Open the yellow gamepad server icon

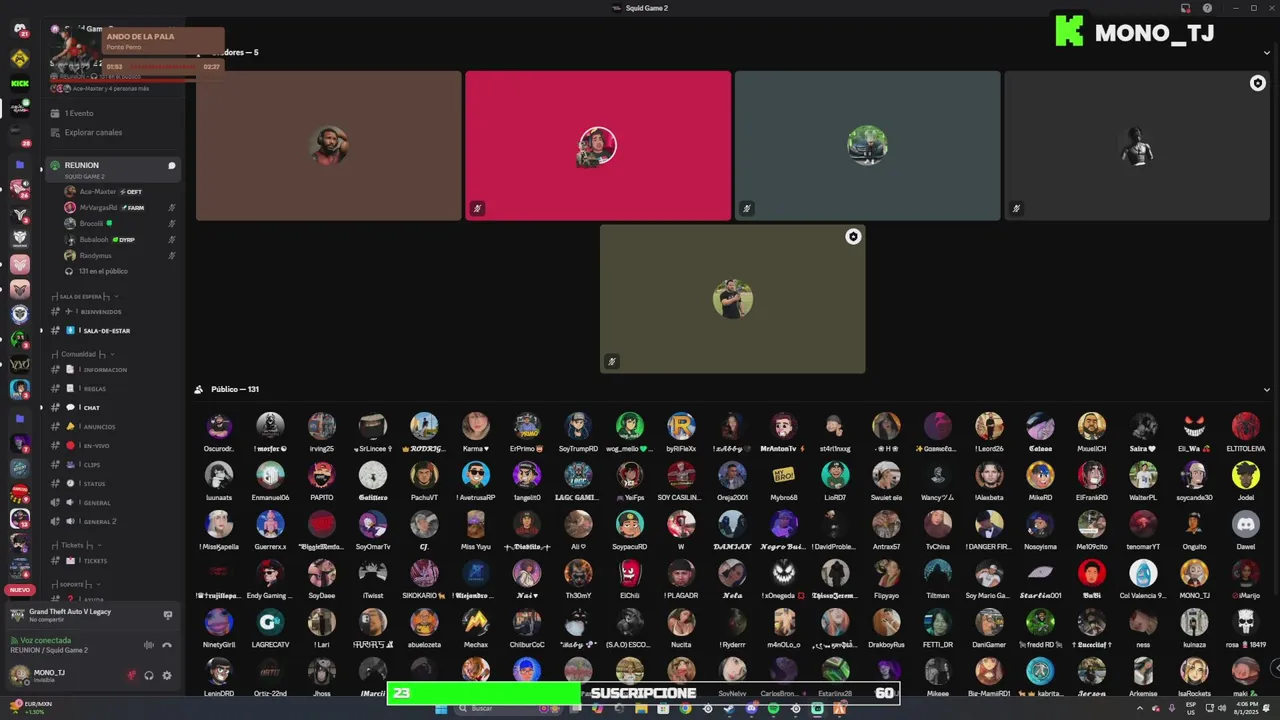(20, 58)
